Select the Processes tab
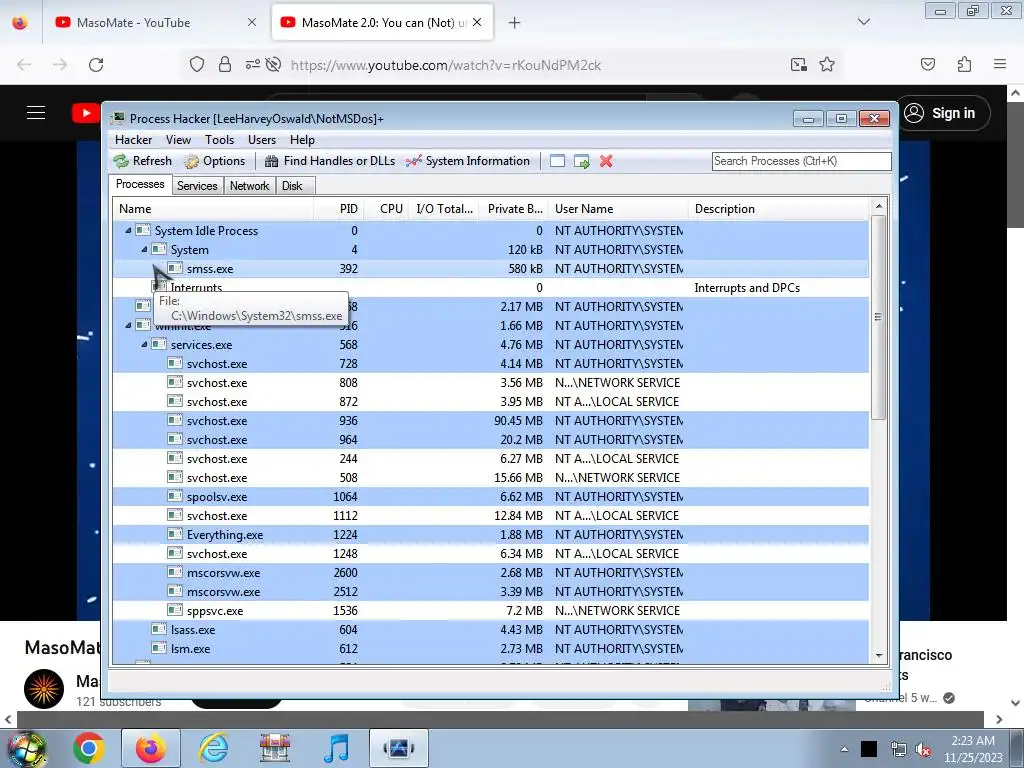 [140, 184]
